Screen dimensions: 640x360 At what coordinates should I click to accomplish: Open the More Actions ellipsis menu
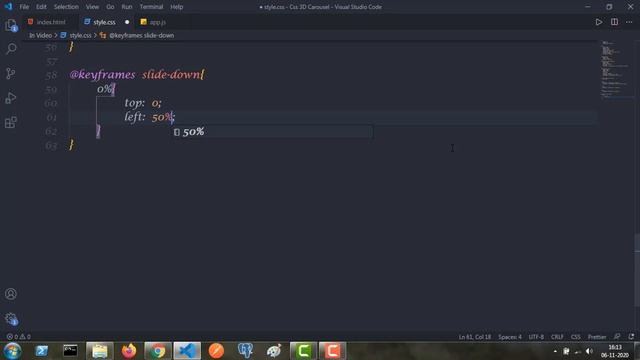click(x=629, y=22)
